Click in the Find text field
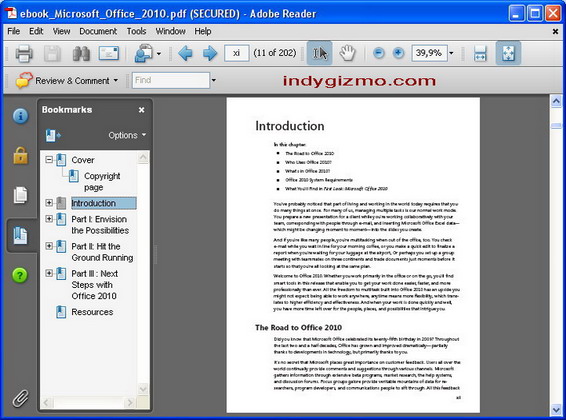This screenshot has width=566, height=420. coord(171,80)
